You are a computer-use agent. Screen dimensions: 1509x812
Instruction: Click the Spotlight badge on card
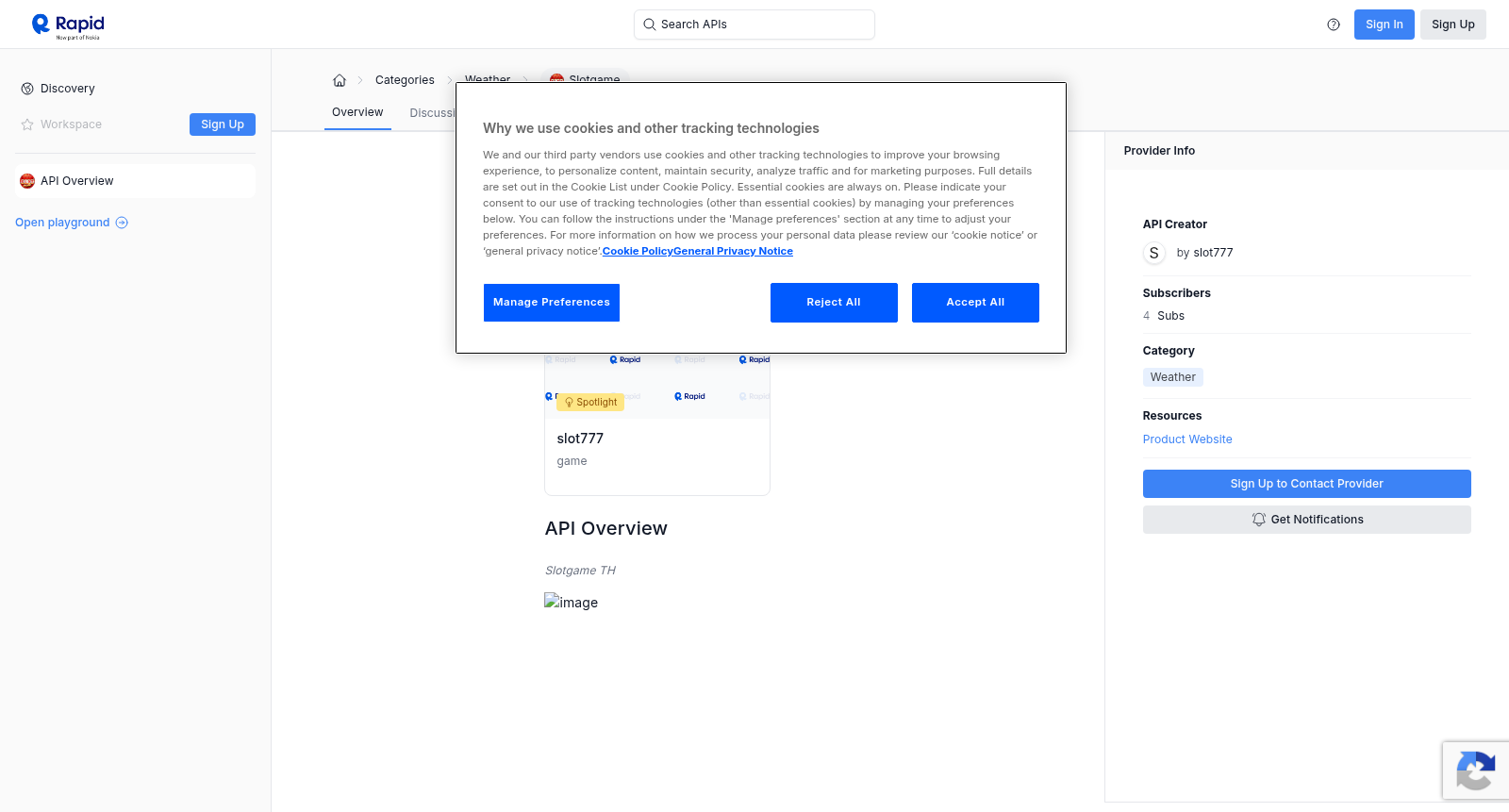(590, 402)
